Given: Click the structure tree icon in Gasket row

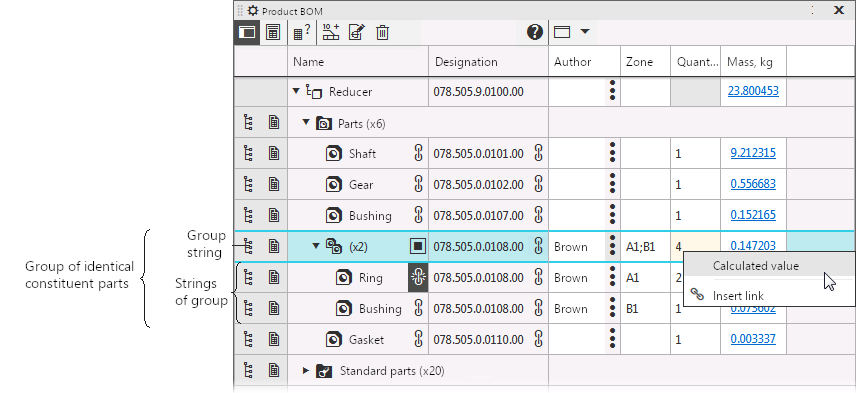Looking at the screenshot, I should pyautogui.click(x=248, y=340).
